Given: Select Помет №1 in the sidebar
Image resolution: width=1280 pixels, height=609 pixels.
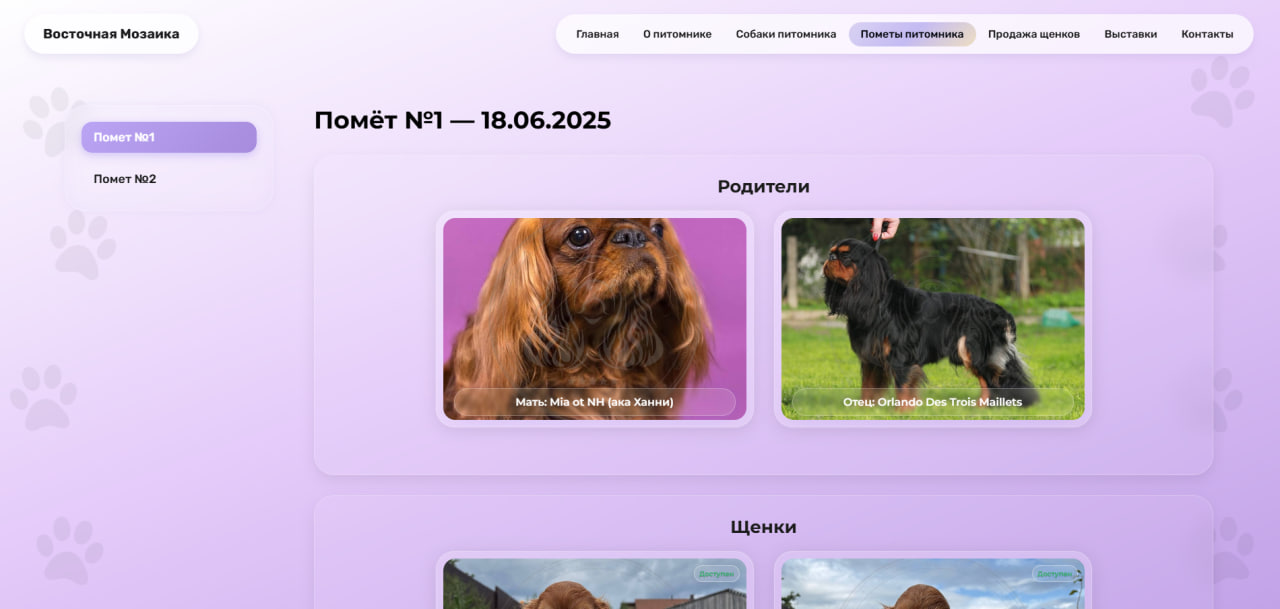Looking at the screenshot, I should click(x=168, y=137).
